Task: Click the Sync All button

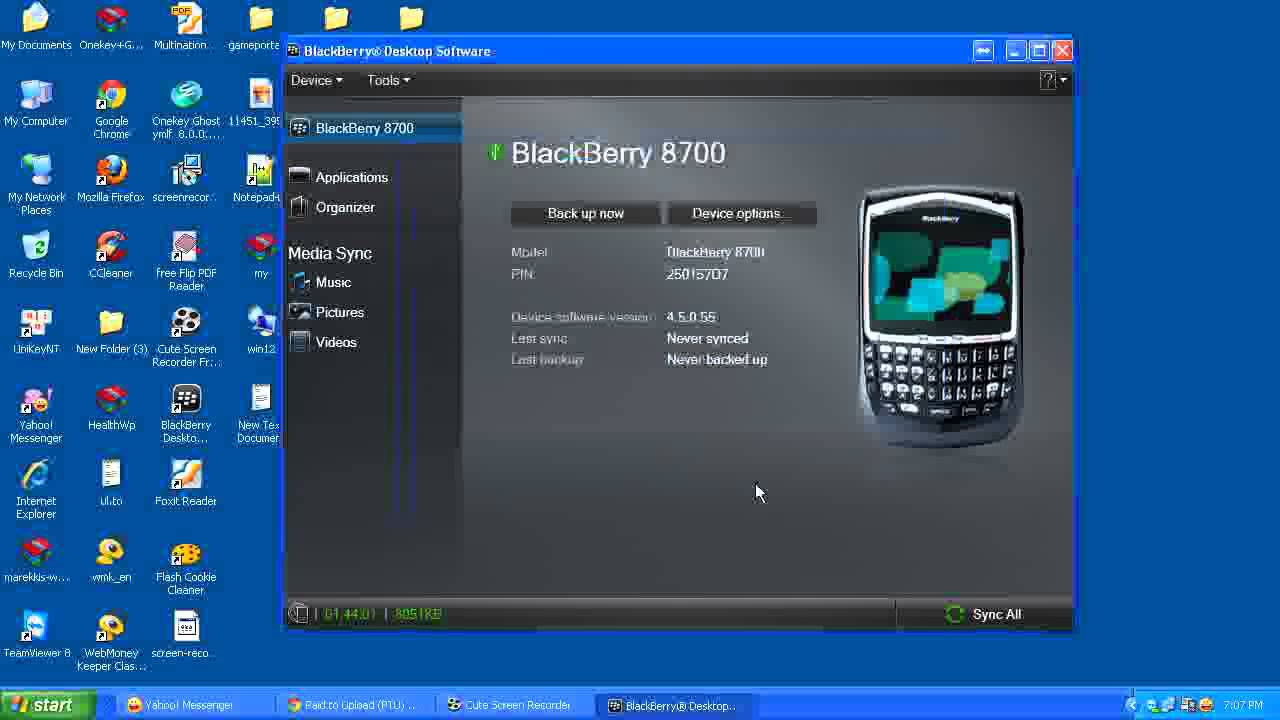Action: tap(982, 614)
